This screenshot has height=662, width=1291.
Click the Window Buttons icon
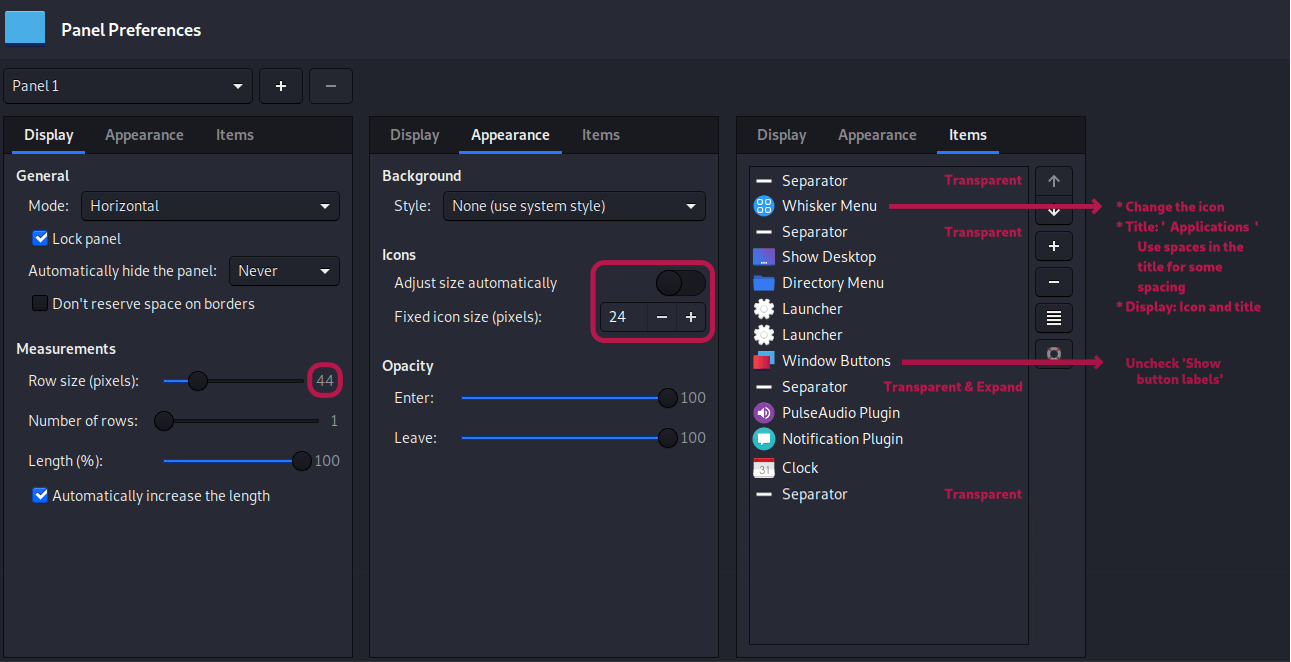coord(763,360)
